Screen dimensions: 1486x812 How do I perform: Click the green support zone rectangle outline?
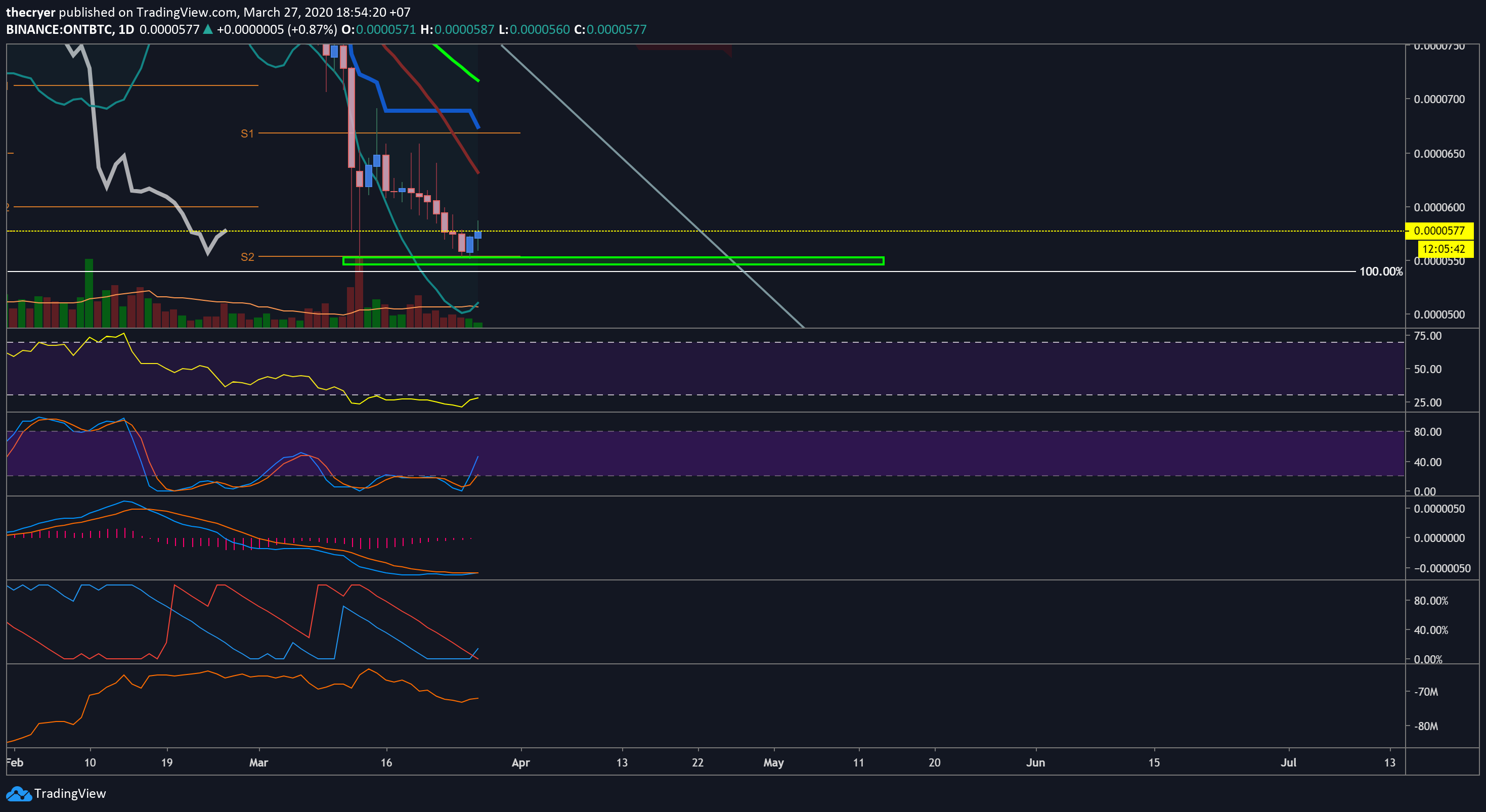pos(613,261)
